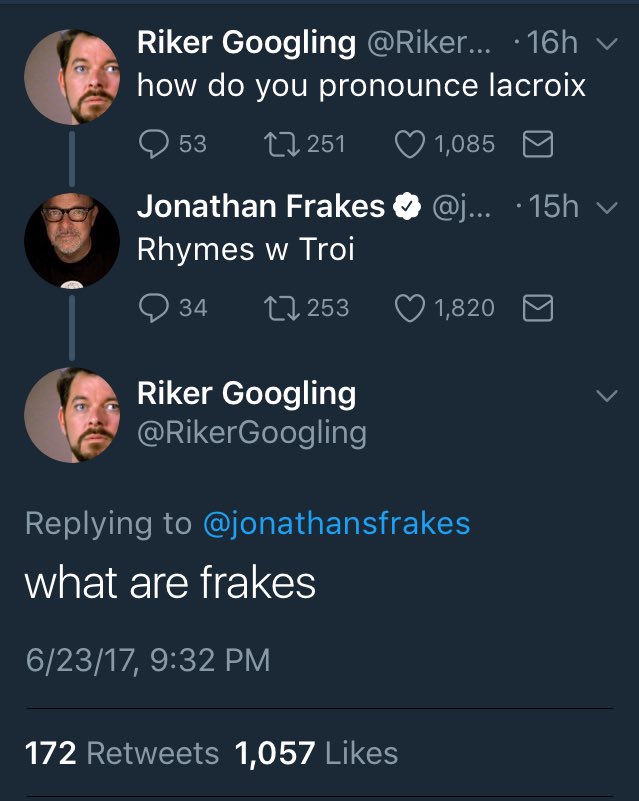Reply to the "Rhymes w Troi" tweet
Image resolution: width=639 pixels, height=801 pixels.
tap(153, 308)
